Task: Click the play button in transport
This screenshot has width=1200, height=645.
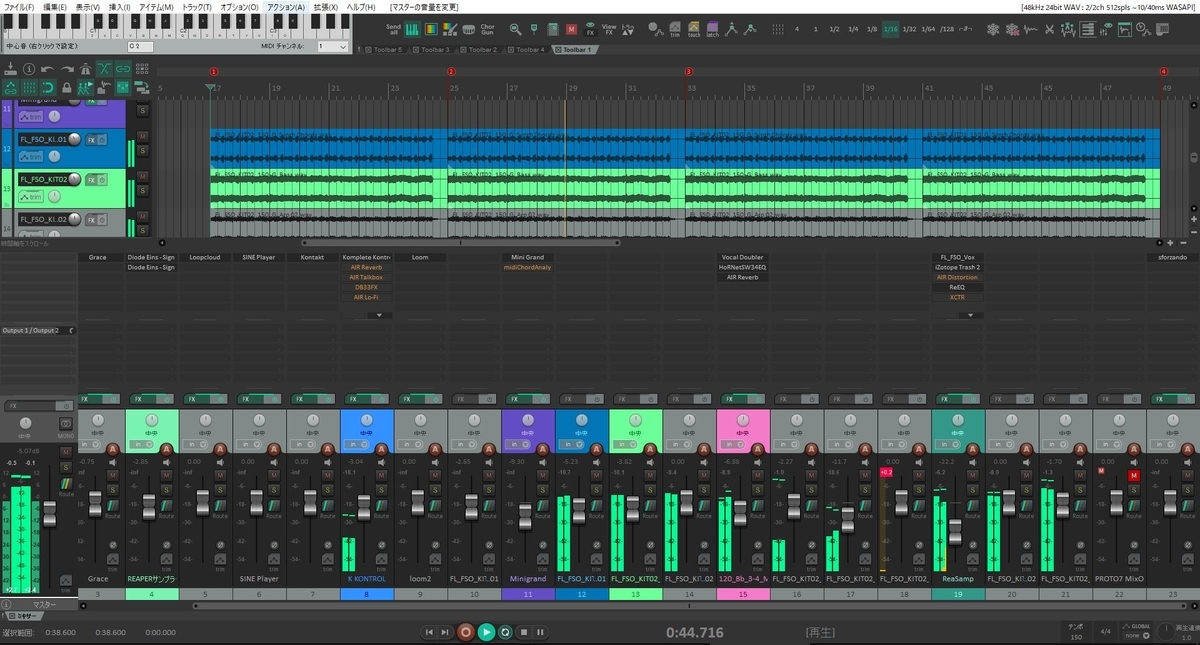Action: [486, 632]
